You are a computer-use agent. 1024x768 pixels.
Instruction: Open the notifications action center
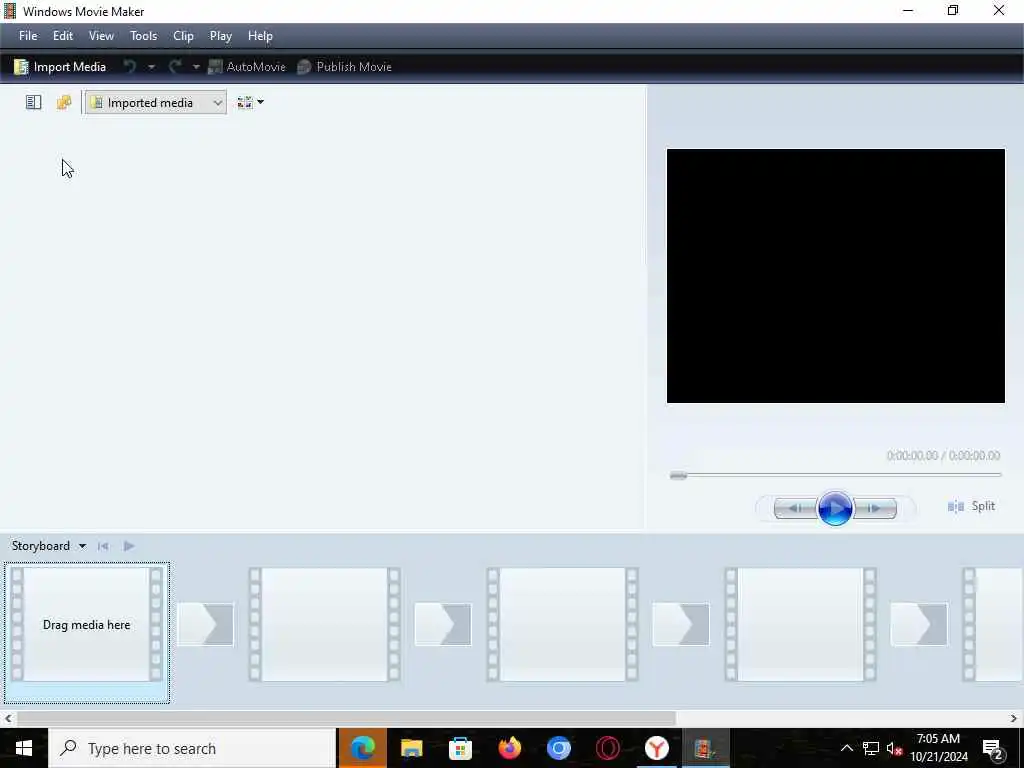click(993, 748)
